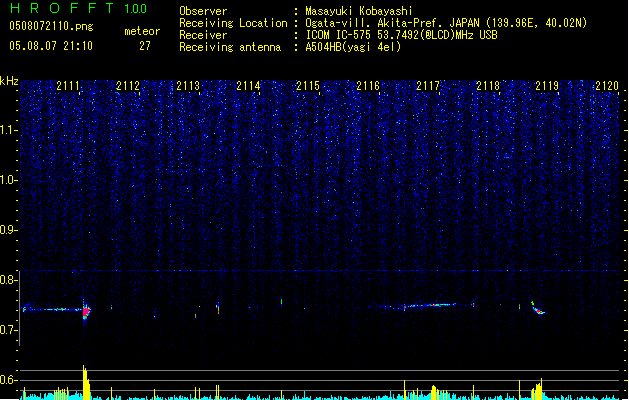Click the 1.1 kHz axis label
Image resolution: width=629 pixels, height=400 pixels.
[9, 130]
